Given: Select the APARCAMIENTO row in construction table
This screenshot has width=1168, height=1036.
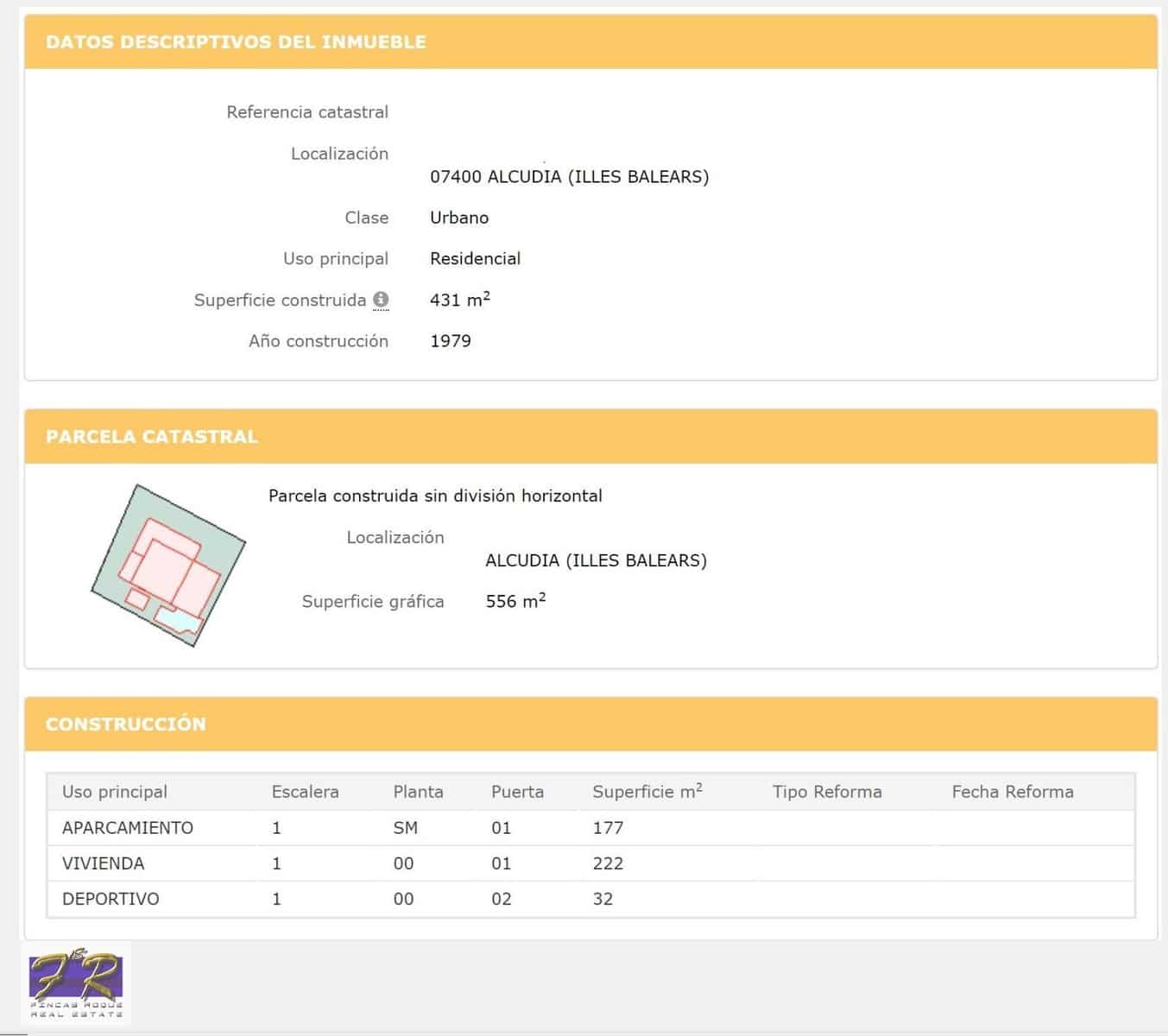Looking at the screenshot, I should [128, 828].
